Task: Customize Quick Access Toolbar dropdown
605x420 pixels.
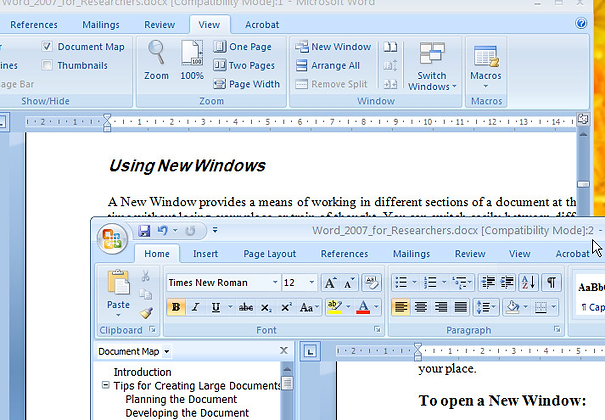Action: [x=215, y=230]
